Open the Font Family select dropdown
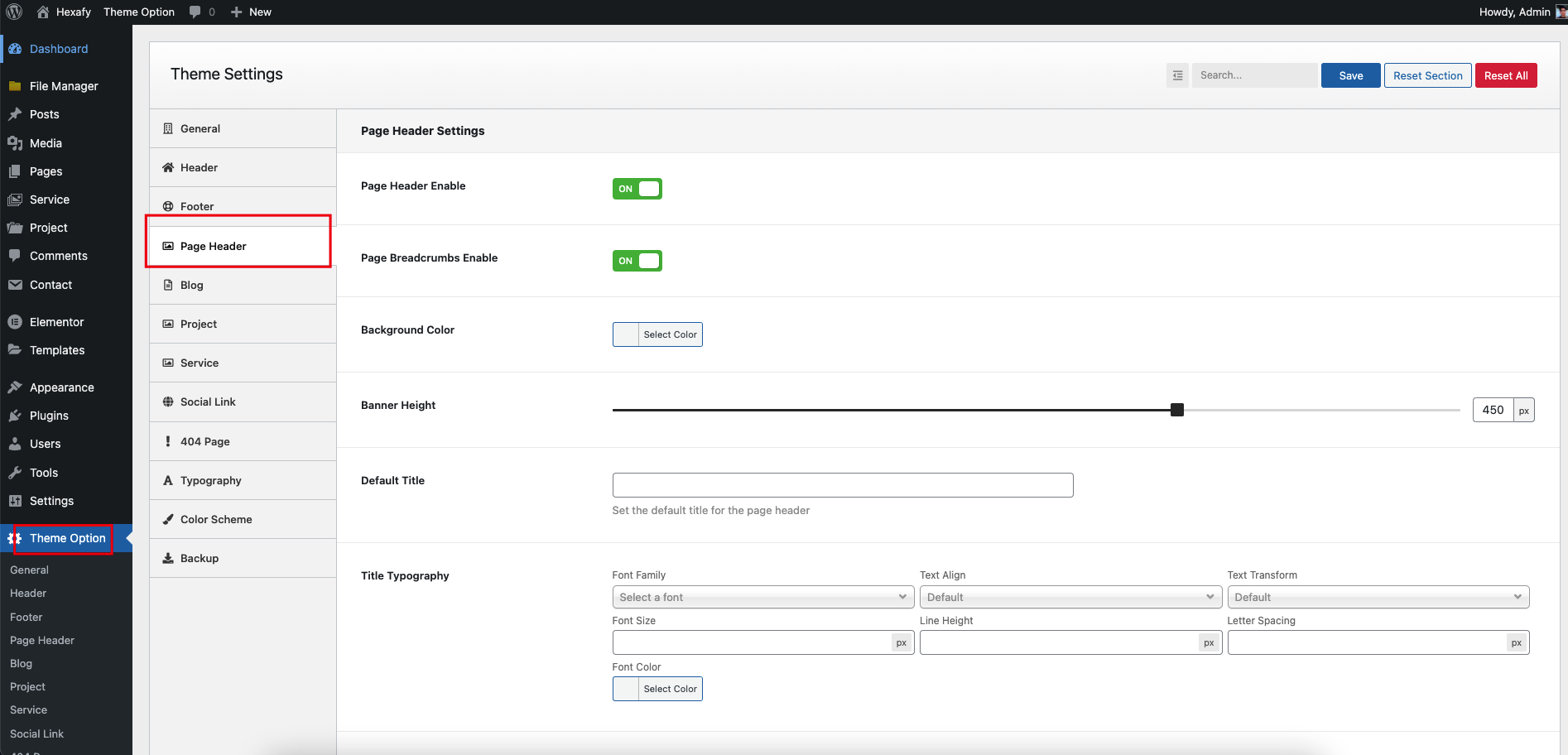The width and height of the screenshot is (1568, 755). pyautogui.click(x=763, y=597)
